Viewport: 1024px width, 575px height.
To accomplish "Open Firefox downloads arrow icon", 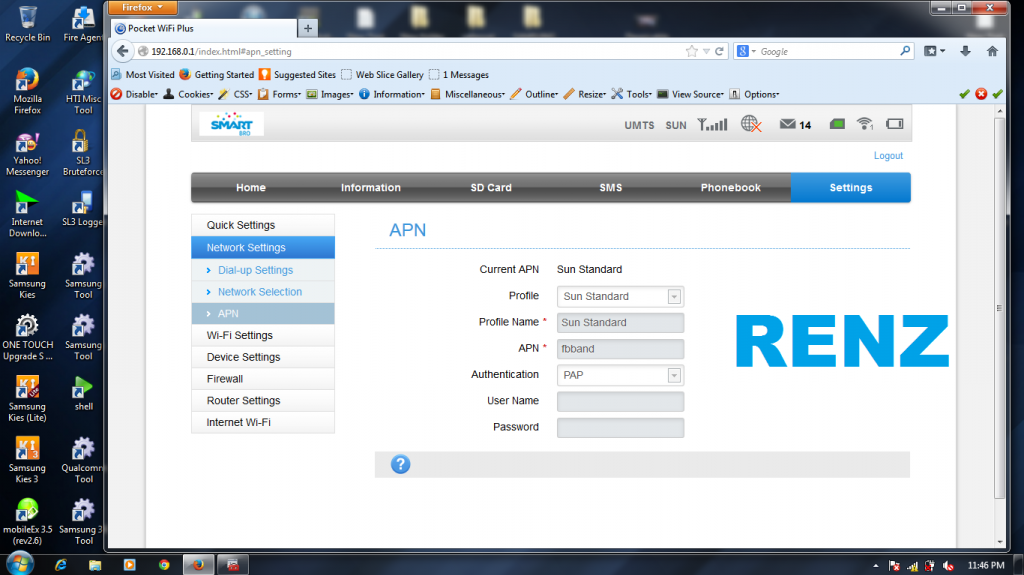I will pyautogui.click(x=965, y=51).
